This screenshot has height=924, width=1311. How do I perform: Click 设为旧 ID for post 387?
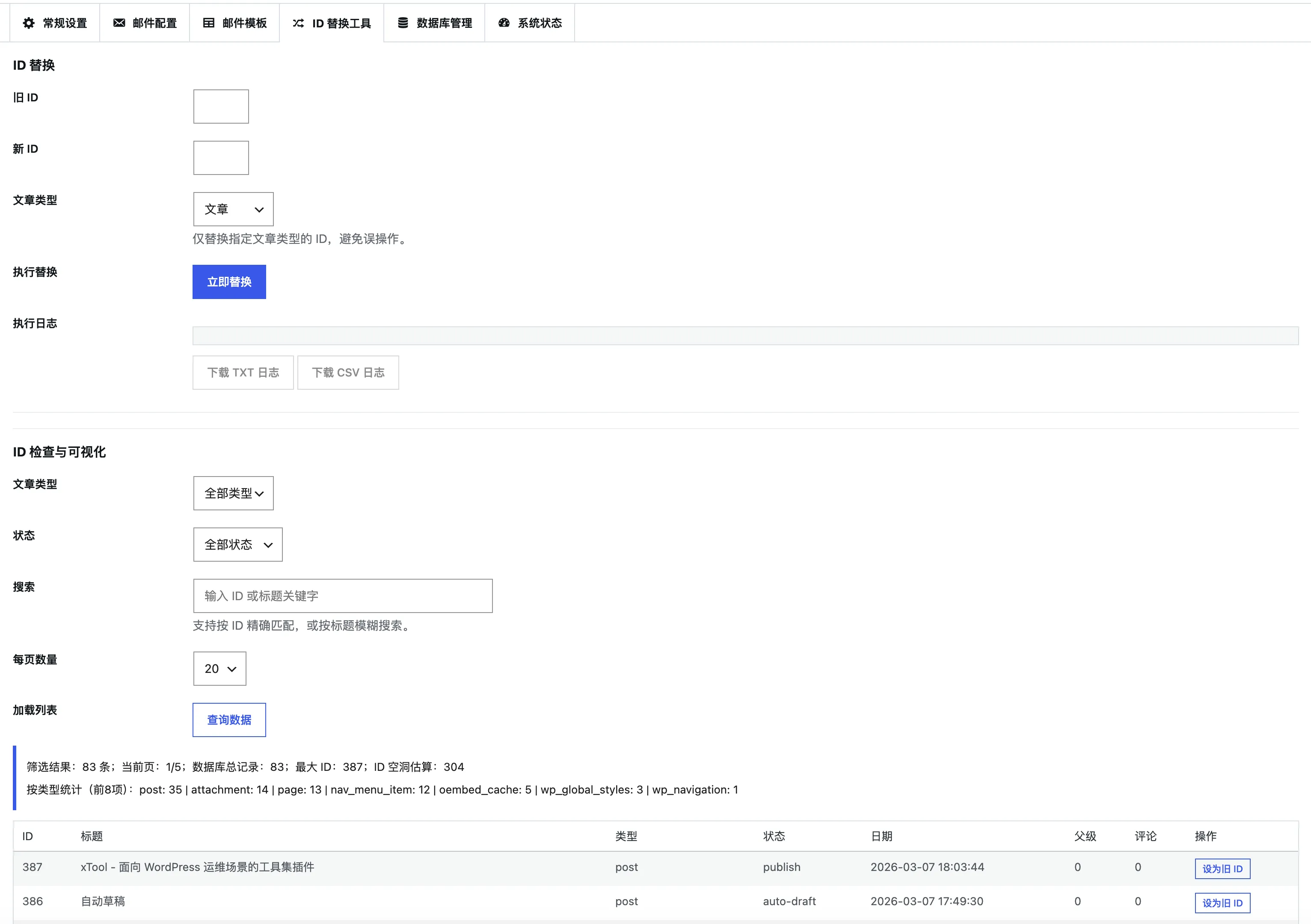click(1222, 869)
